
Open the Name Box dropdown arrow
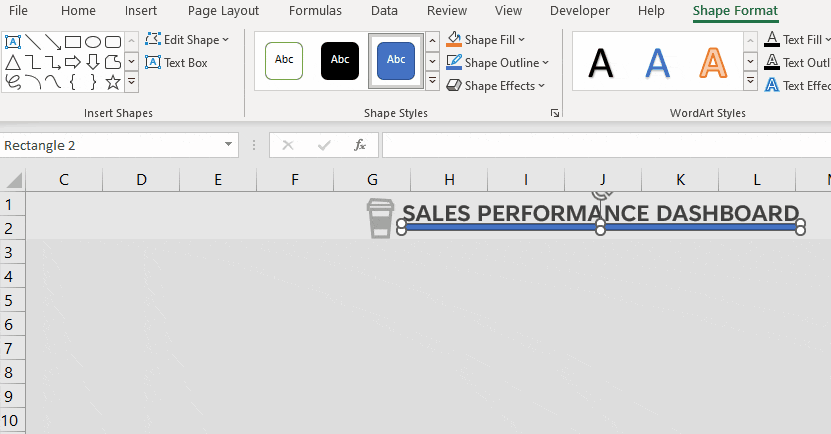coord(229,146)
